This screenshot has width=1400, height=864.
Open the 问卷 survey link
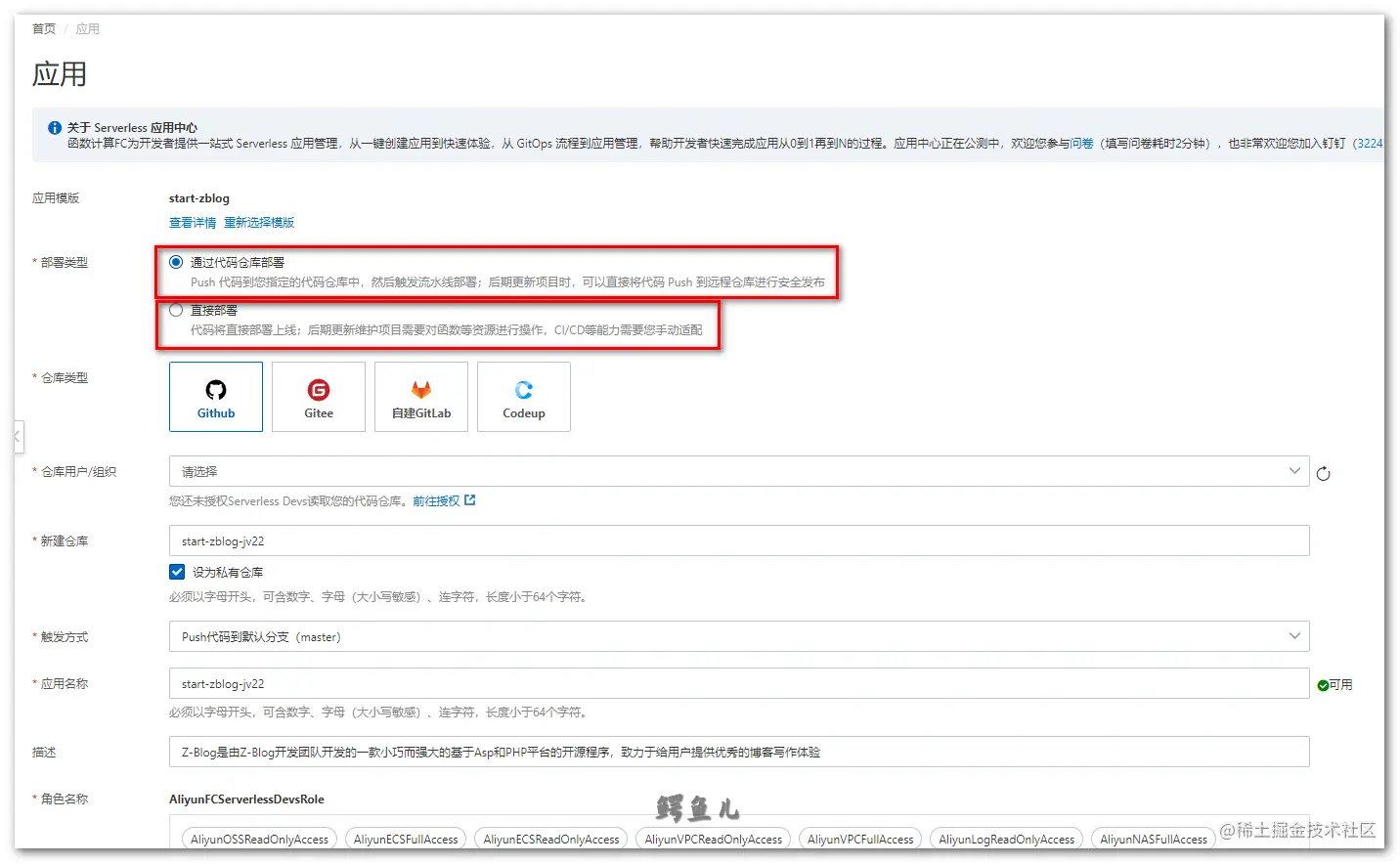click(1081, 144)
